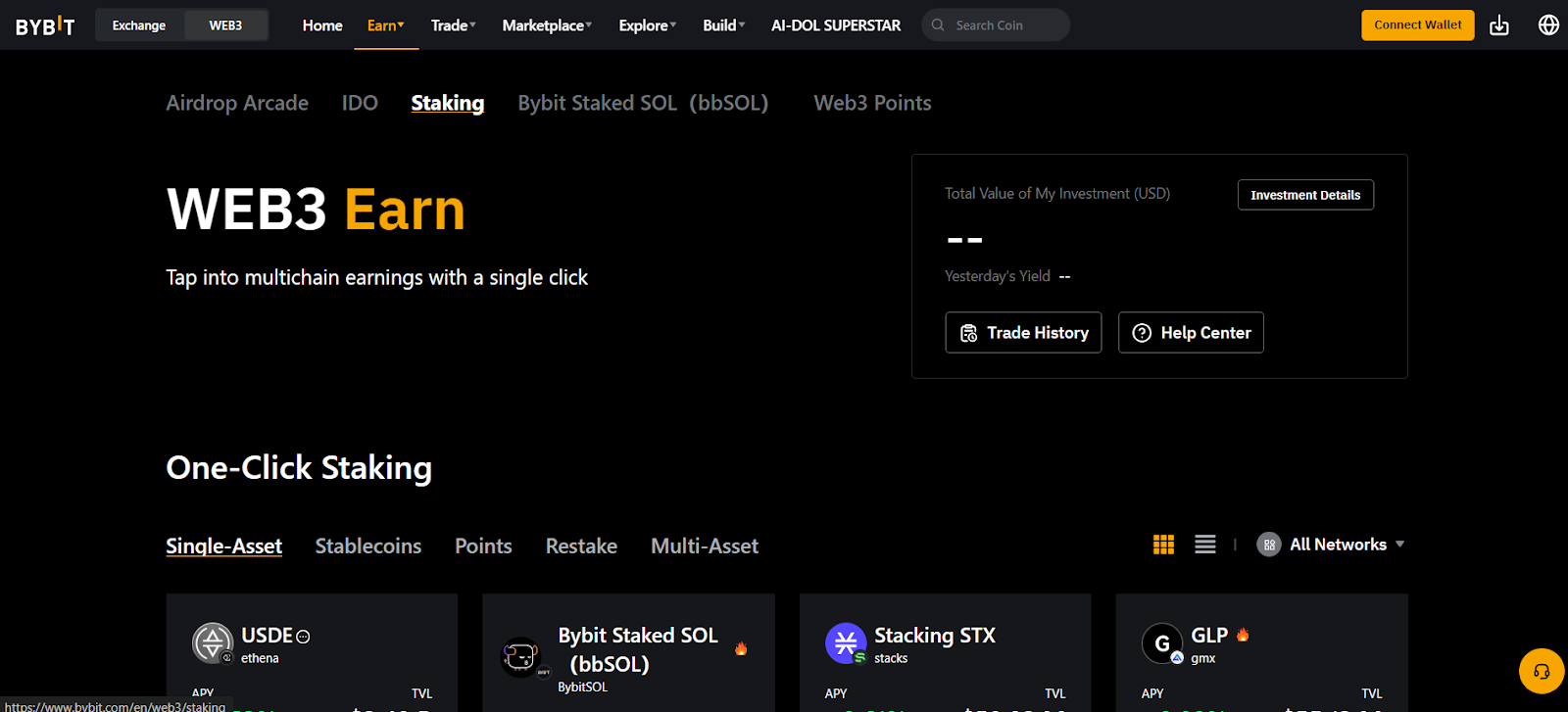Viewport: 1568px width, 712px height.
Task: Expand the All Networks dropdown
Action: pyautogui.click(x=1331, y=545)
